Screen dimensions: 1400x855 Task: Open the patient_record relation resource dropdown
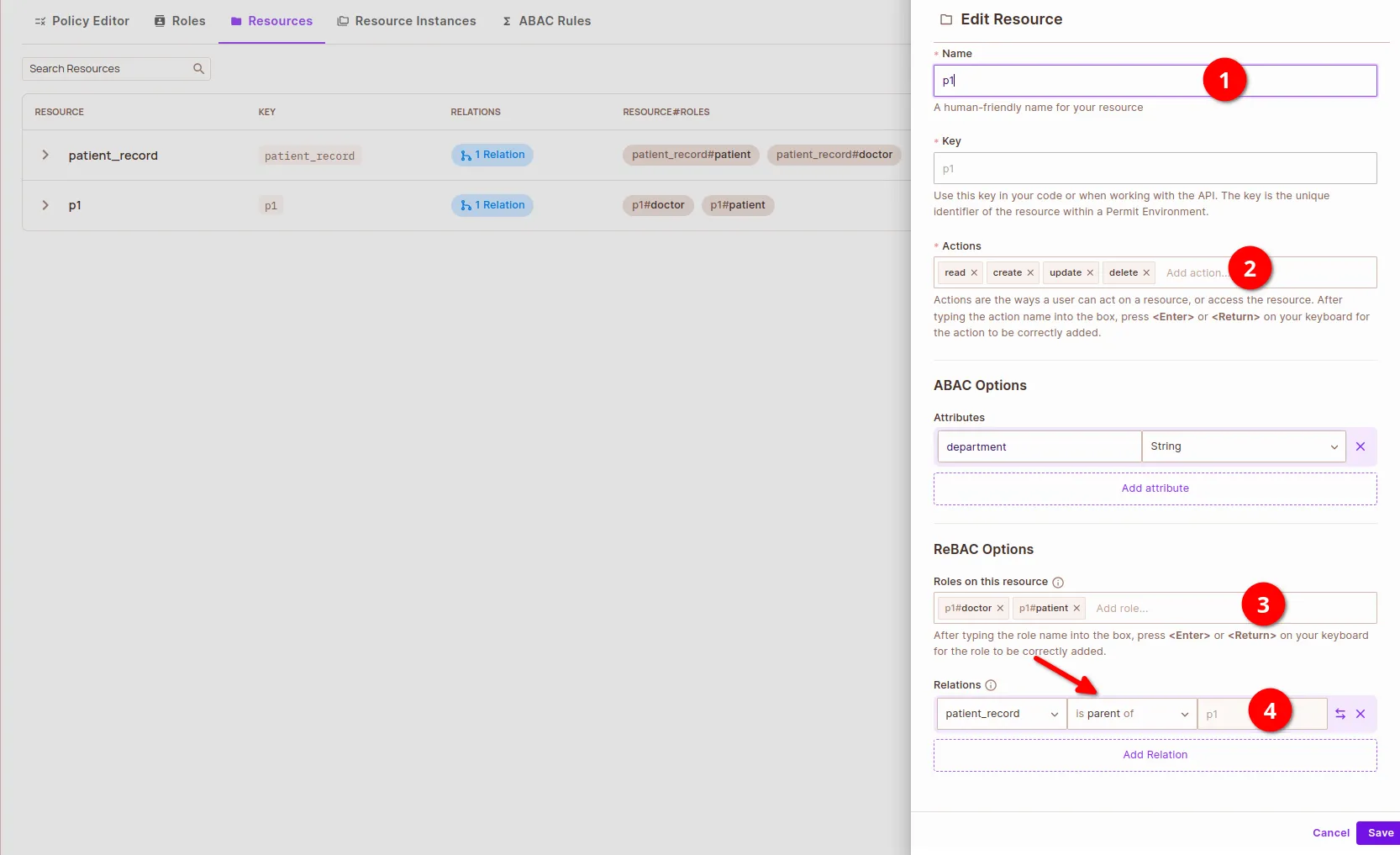pos(1000,714)
